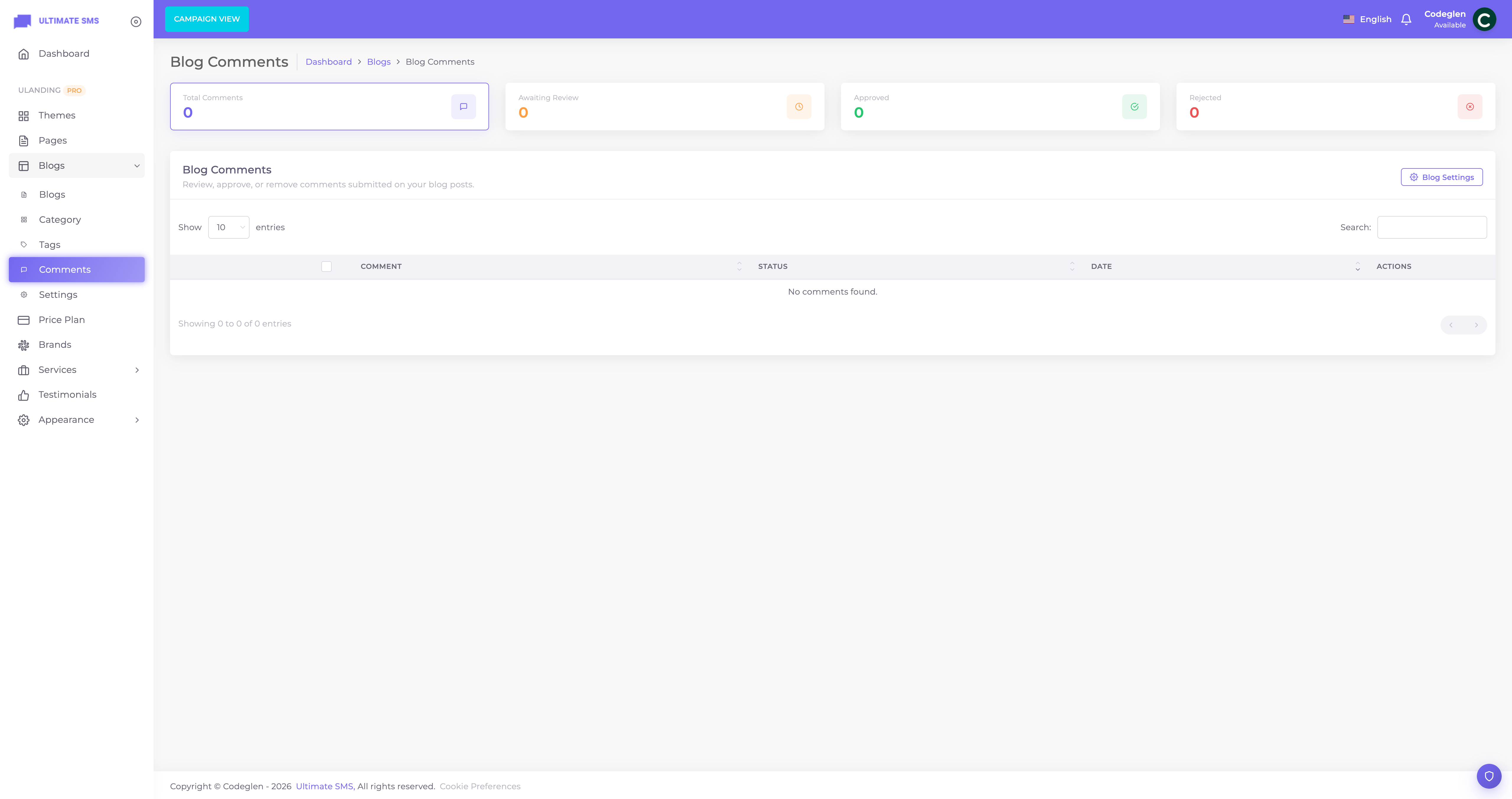Click the Pages document icon
The width and height of the screenshot is (1512, 799).
click(x=24, y=141)
